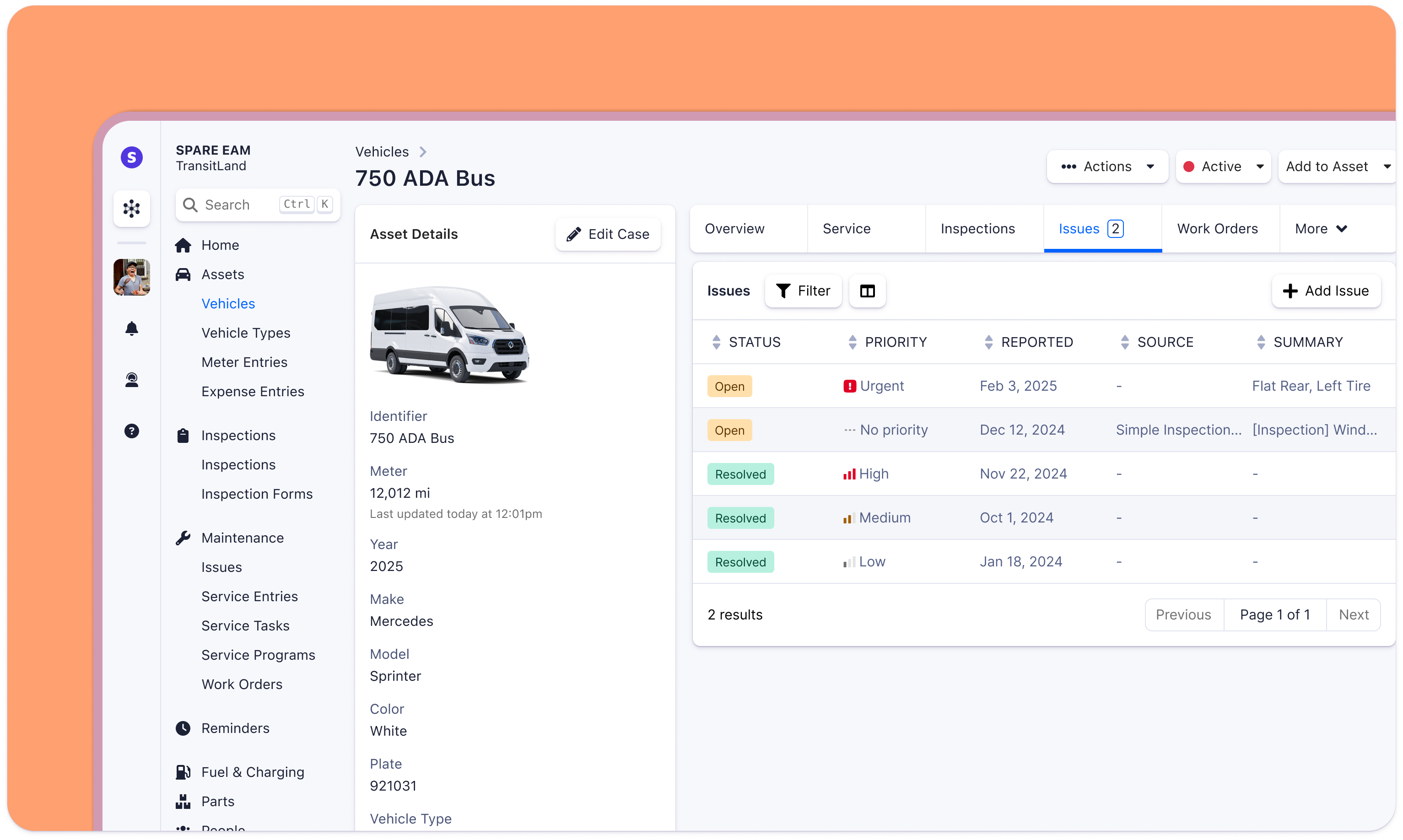1403x840 pixels.
Task: Switch to the Inspections tab
Action: [x=977, y=229]
